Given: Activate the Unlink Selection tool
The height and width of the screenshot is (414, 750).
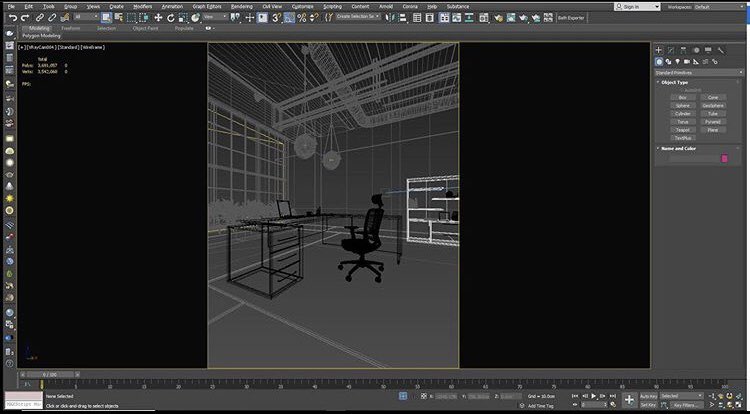Looking at the screenshot, I should click(52, 18).
